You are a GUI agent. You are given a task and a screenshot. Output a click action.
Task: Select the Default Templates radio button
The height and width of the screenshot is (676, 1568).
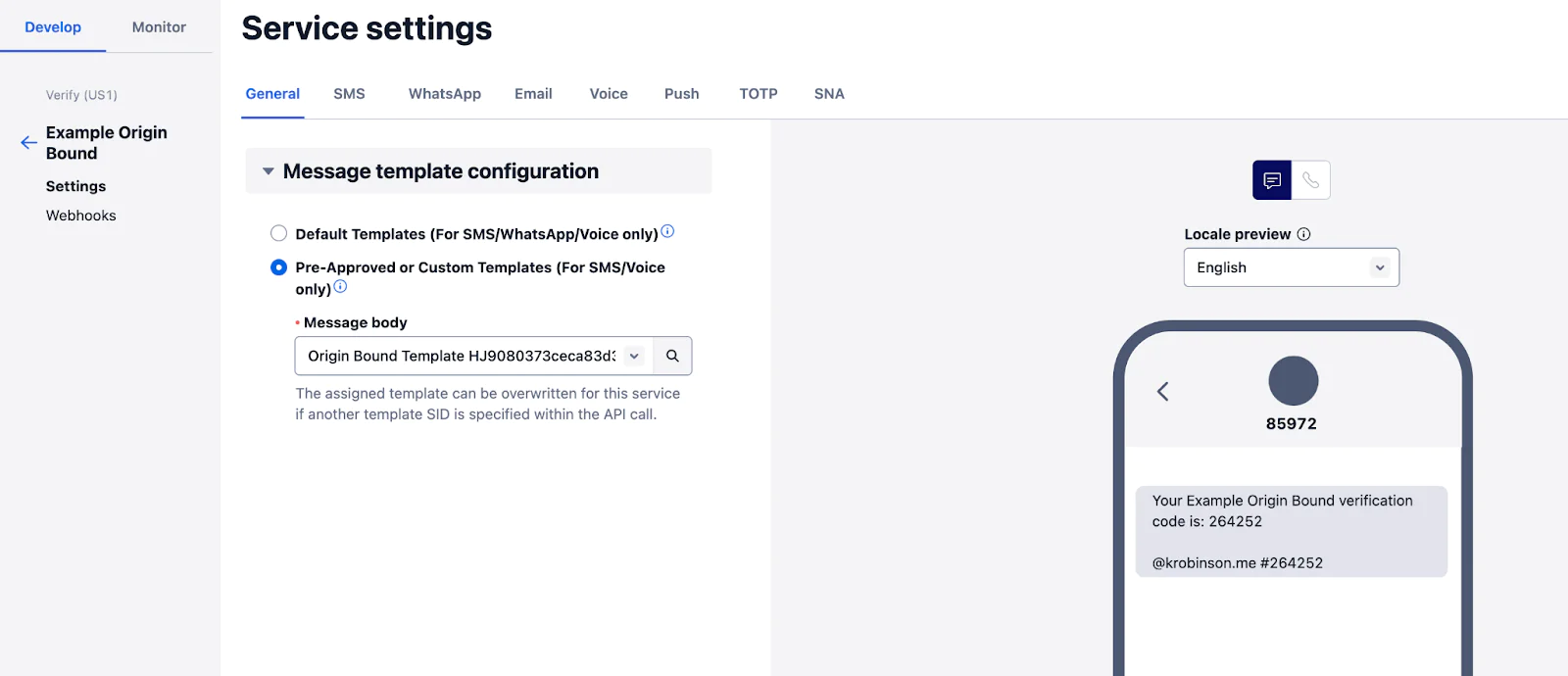pos(278,233)
